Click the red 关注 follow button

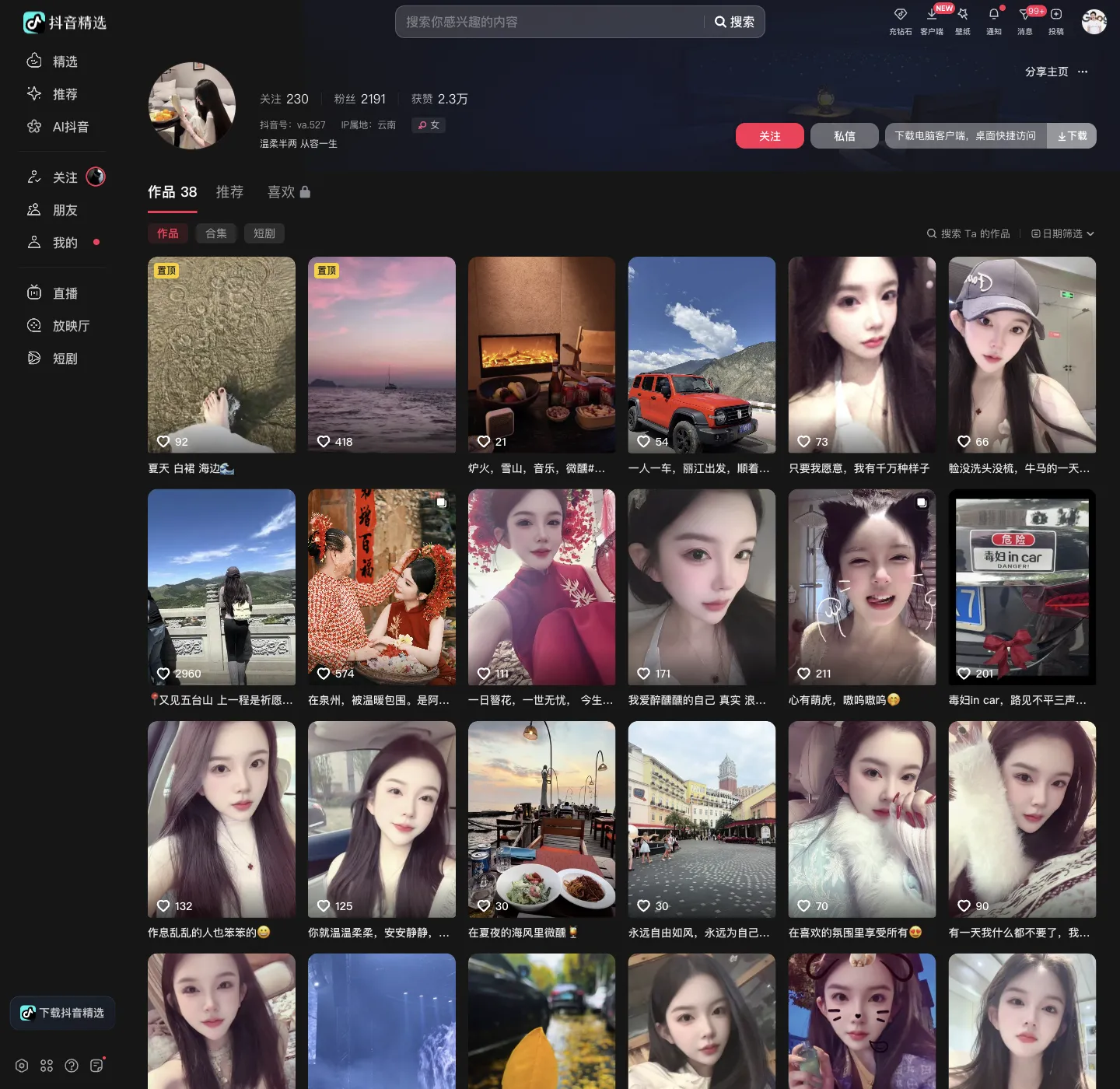click(770, 136)
